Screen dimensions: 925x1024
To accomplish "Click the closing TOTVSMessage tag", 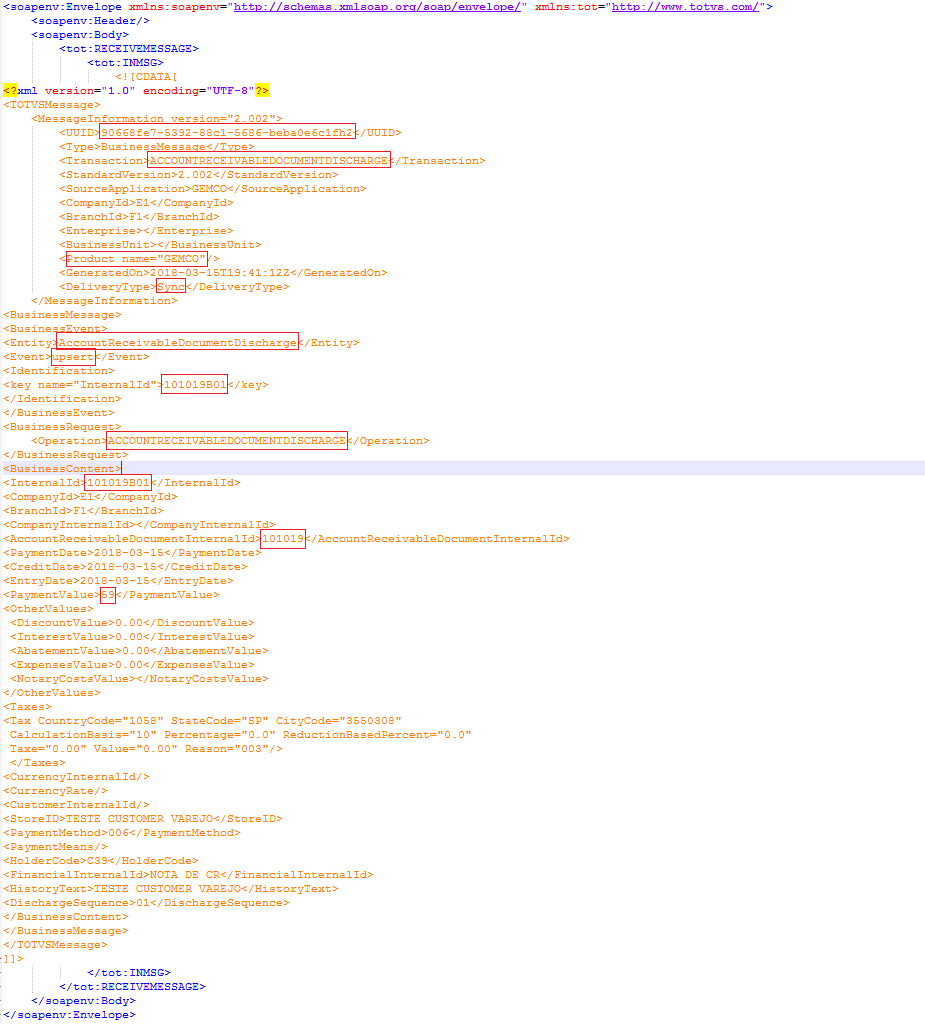I will click(56, 945).
